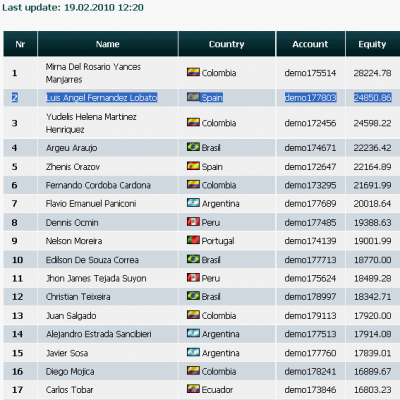Click the name Alejandro Estrada Sancibieri
Screen dimensions: 400x400
tap(99, 334)
